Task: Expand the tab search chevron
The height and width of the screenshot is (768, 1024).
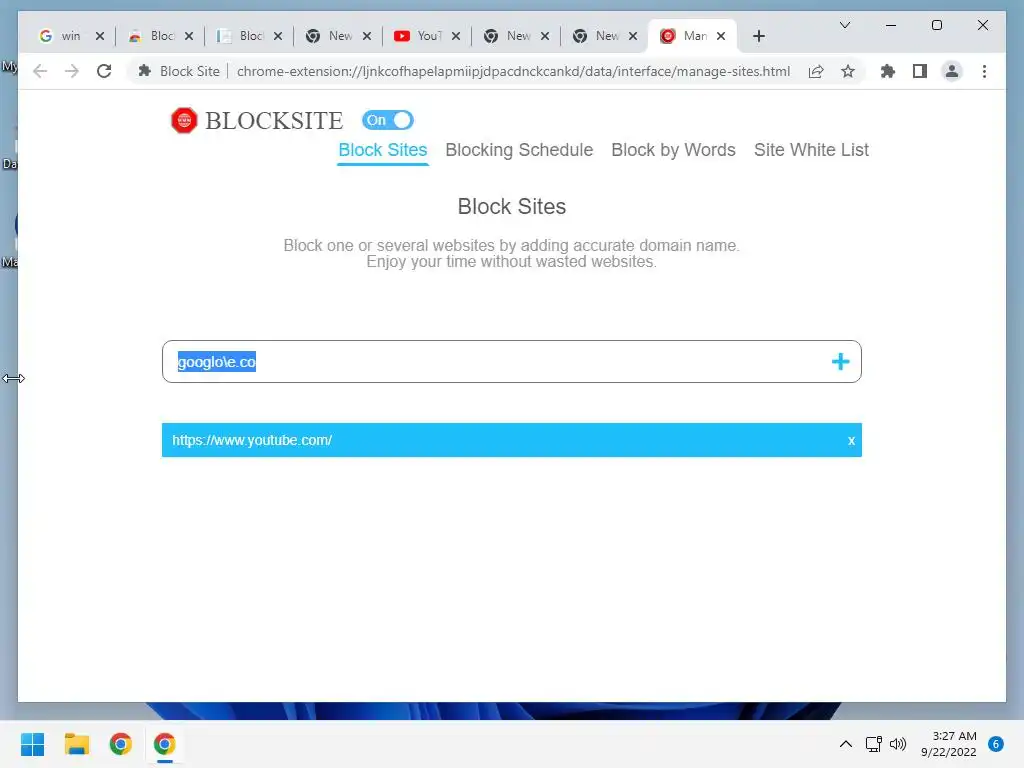Action: tap(844, 25)
